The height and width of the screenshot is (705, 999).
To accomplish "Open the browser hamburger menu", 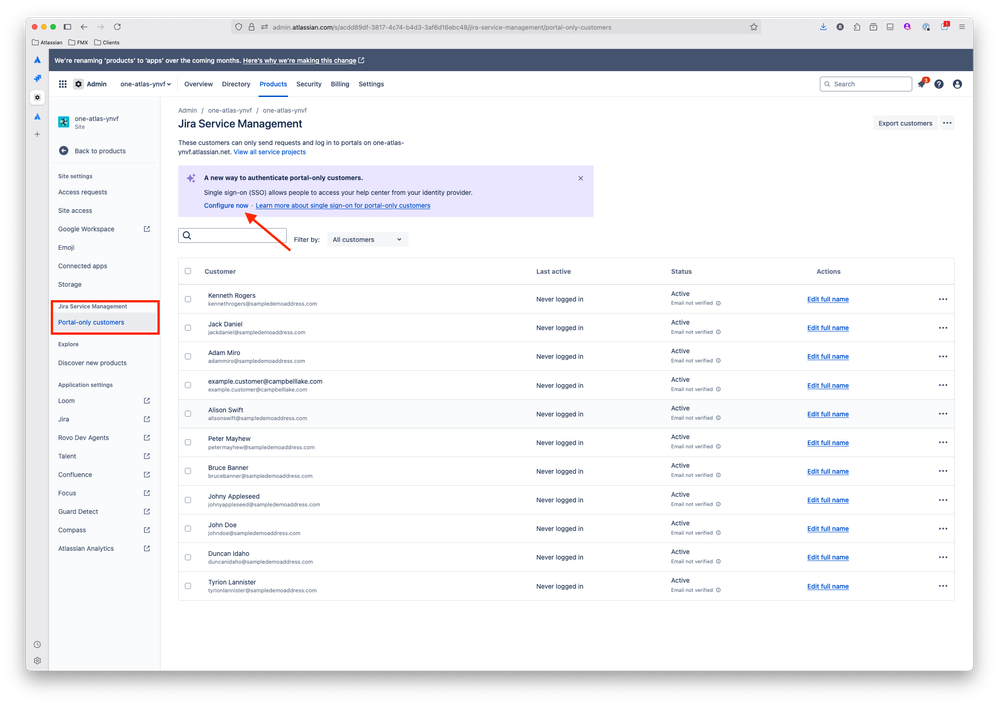I will coord(962,27).
